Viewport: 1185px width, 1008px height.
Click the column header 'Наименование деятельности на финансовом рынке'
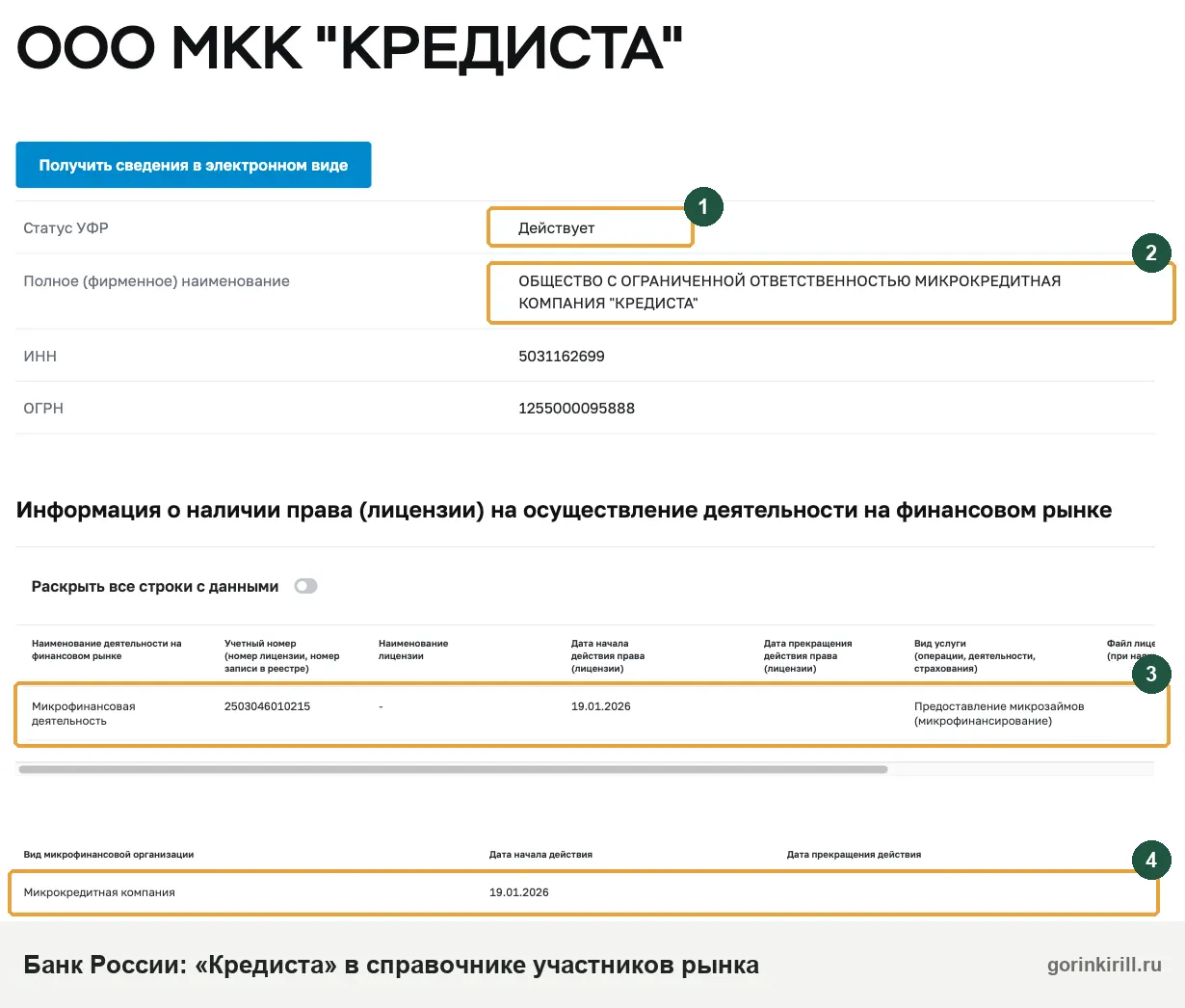pos(107,650)
